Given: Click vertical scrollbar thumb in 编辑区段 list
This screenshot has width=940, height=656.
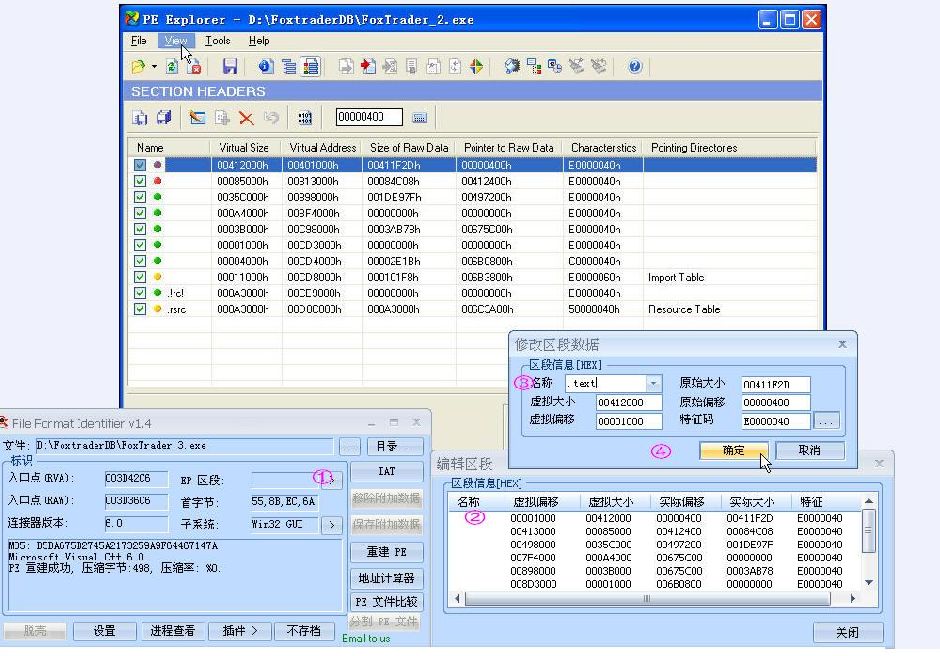Looking at the screenshot, I should [x=868, y=530].
